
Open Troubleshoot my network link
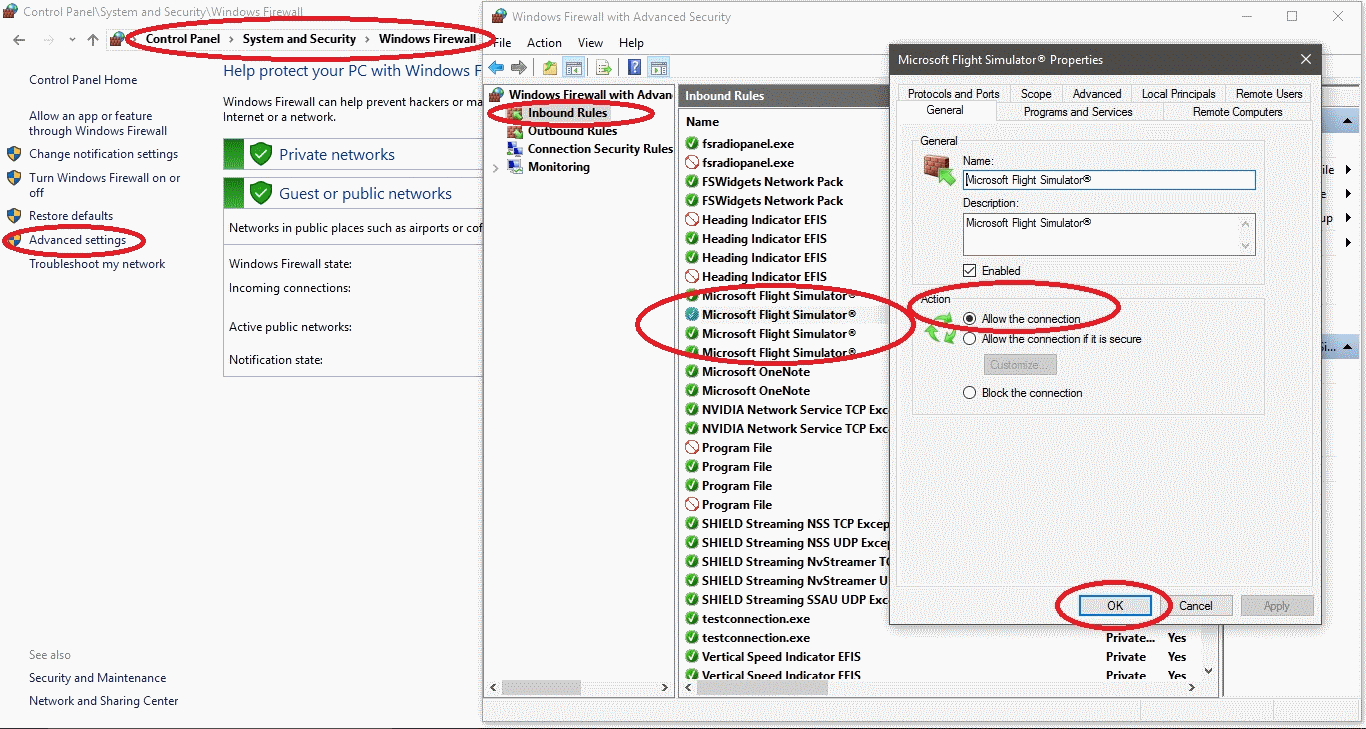[97, 264]
